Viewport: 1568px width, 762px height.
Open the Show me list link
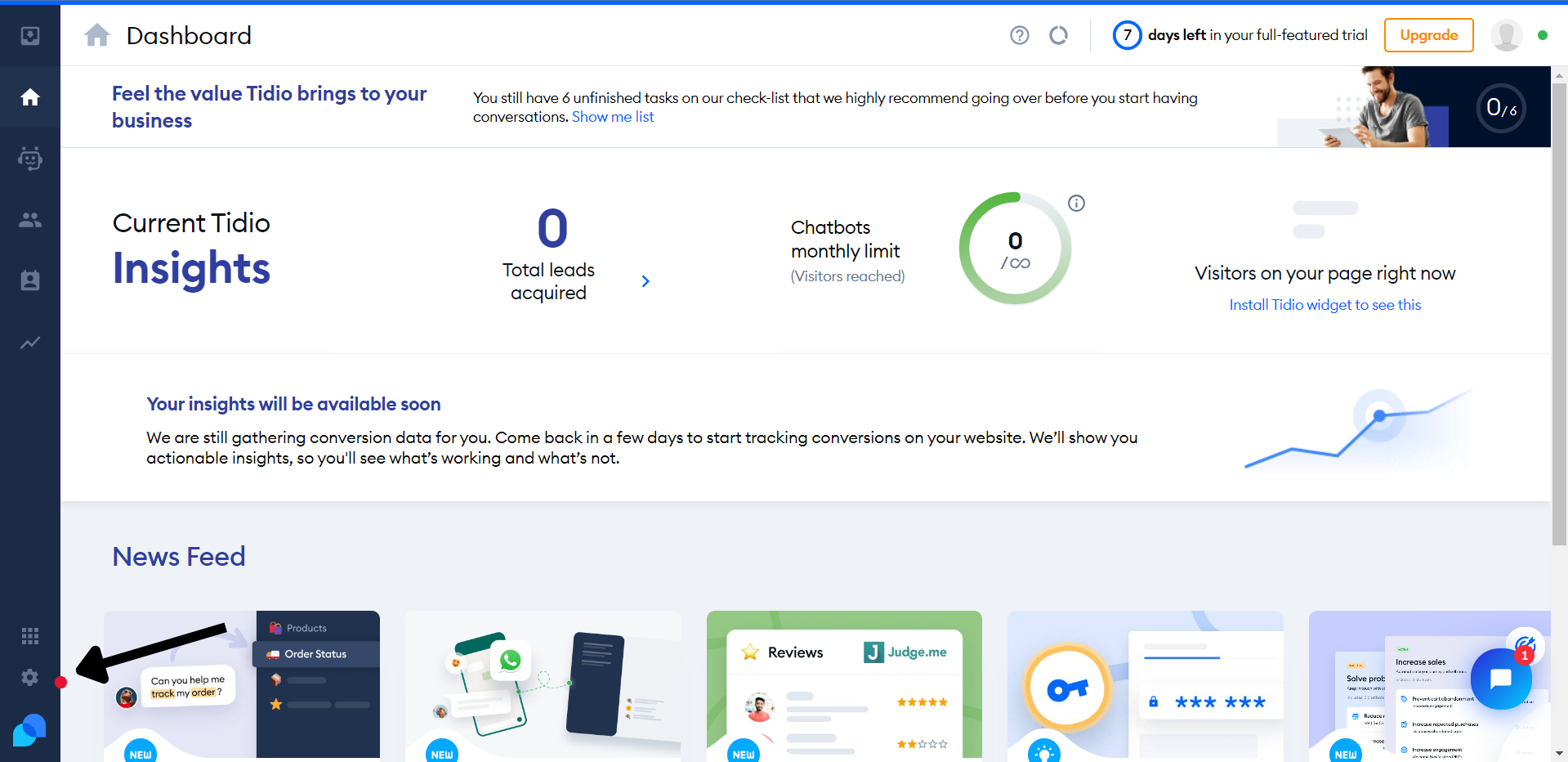click(x=613, y=117)
